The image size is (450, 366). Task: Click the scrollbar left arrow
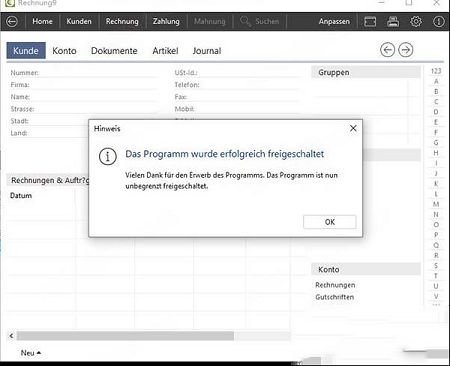[x=11, y=336]
